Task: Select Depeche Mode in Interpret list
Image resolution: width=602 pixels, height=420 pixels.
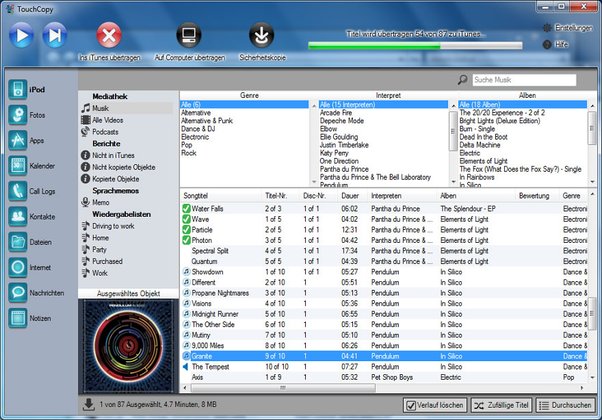Action: [x=342, y=121]
